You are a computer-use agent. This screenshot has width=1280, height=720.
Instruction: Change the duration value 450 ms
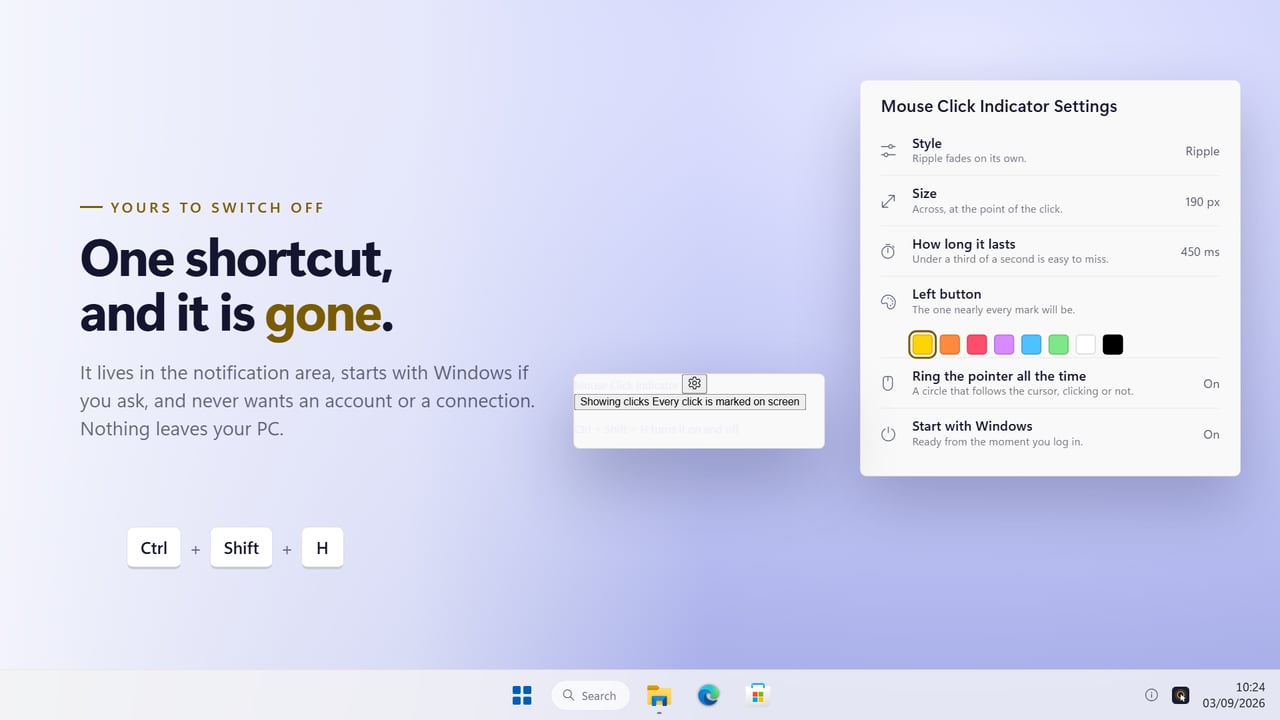click(1200, 251)
